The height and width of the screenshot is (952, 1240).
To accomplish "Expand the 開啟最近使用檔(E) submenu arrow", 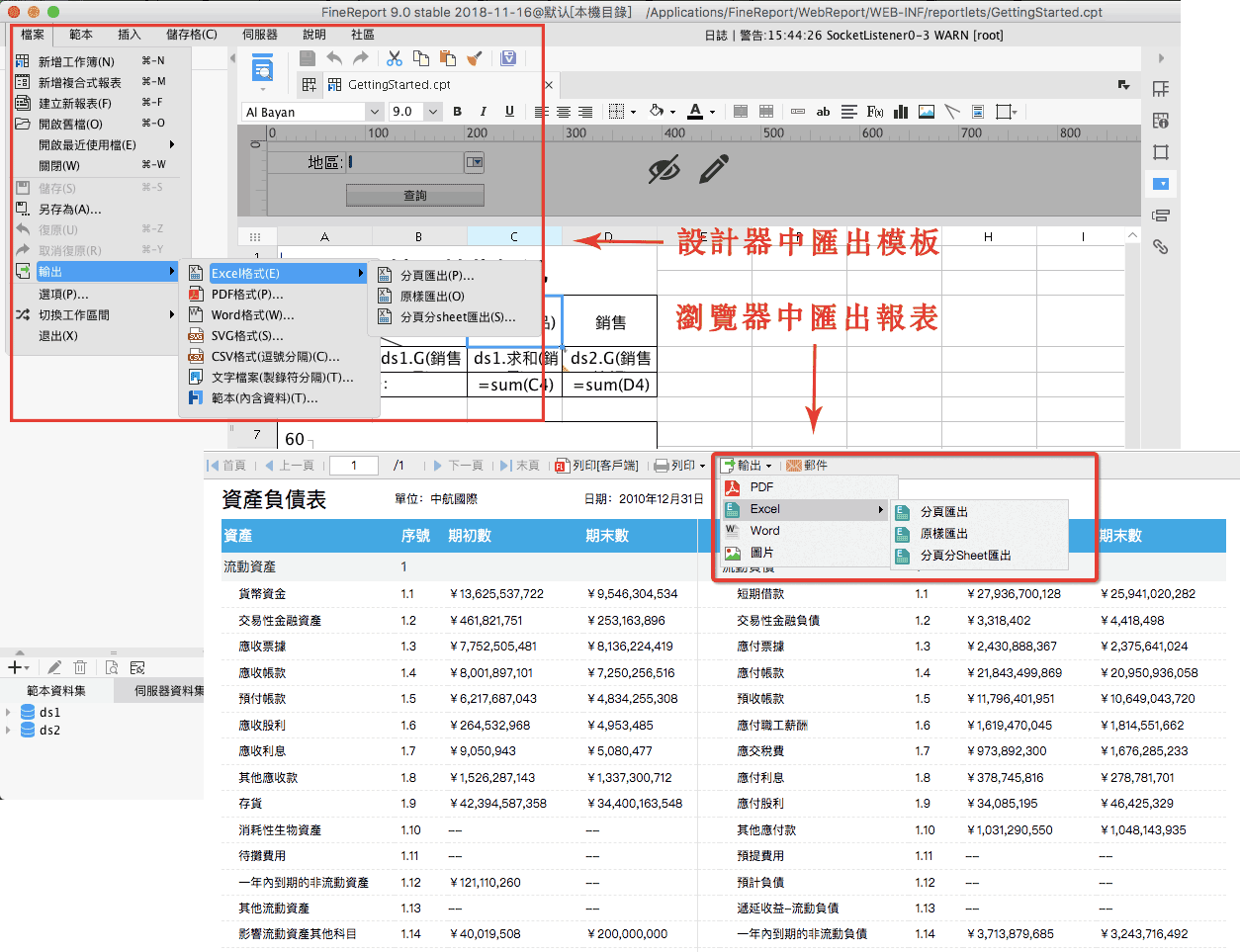I will (171, 144).
